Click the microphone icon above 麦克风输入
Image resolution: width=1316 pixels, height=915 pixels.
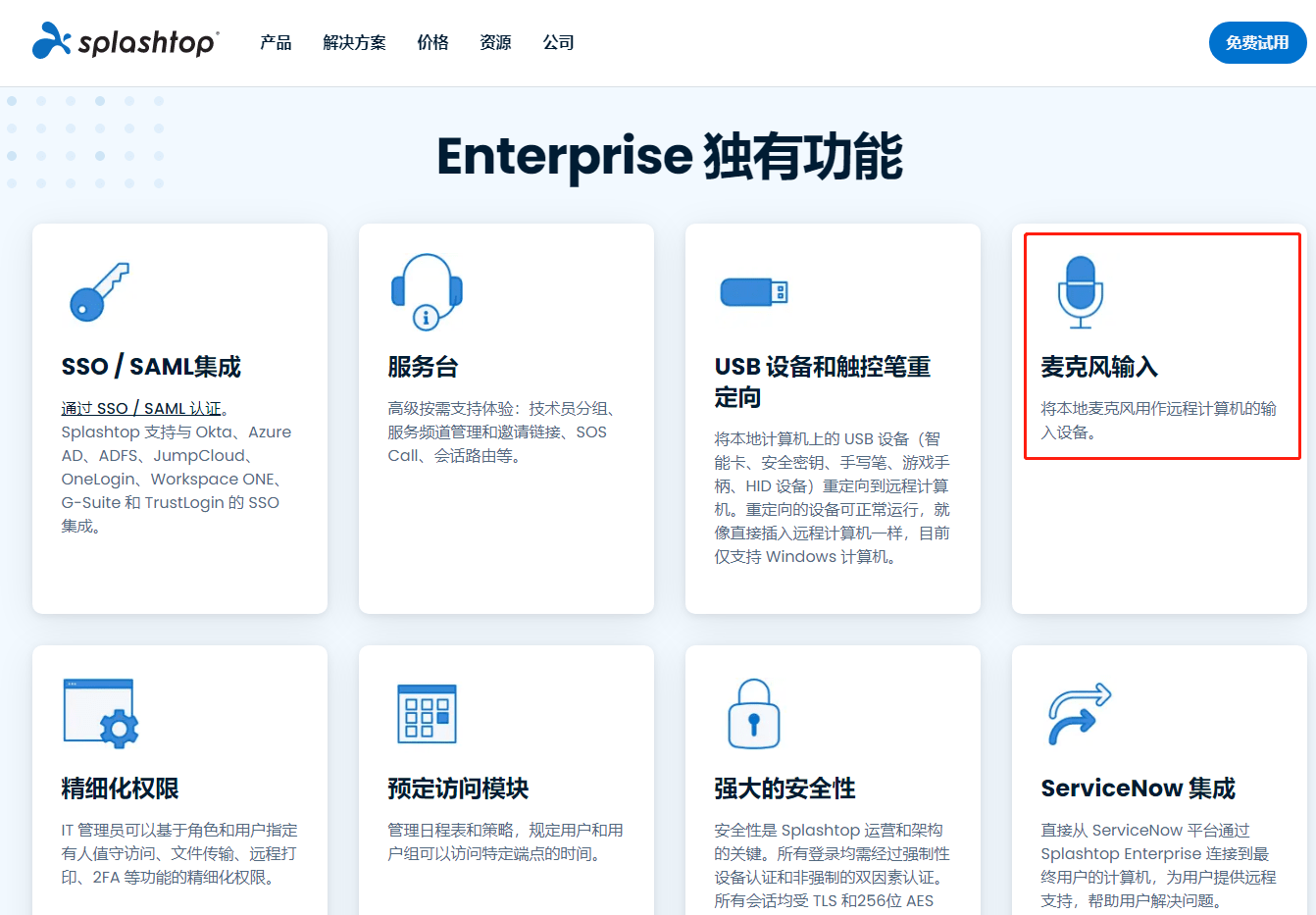tap(1080, 291)
